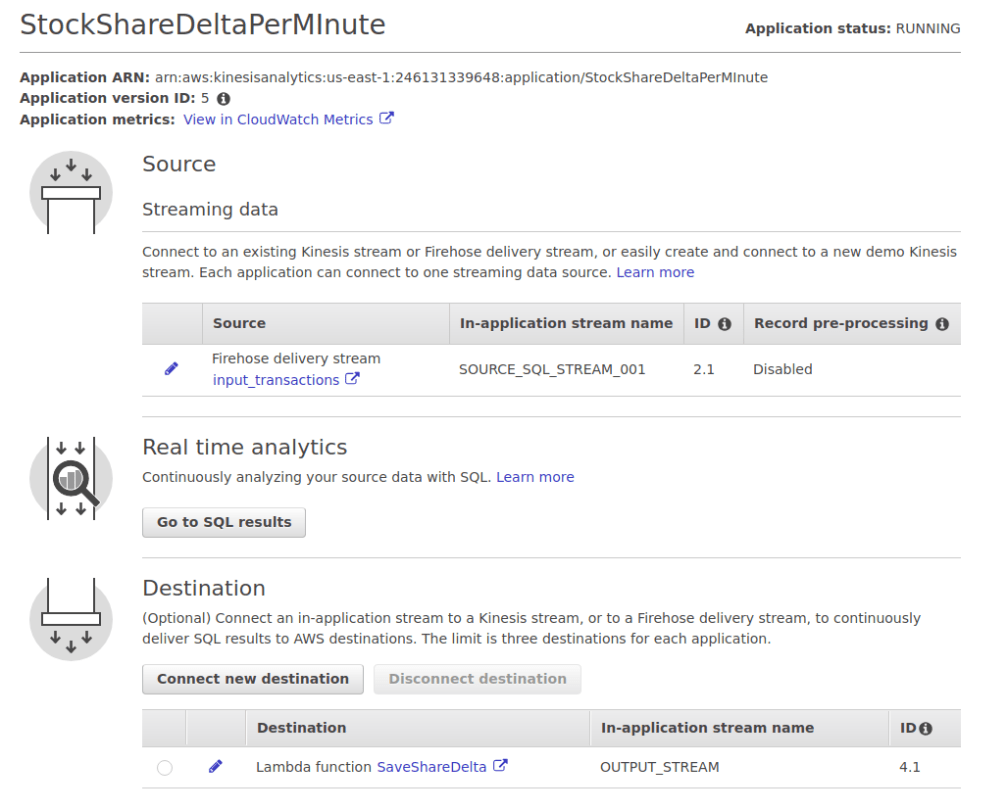The image size is (1008, 811).
Task: Click Connect new destination button
Action: pyautogui.click(x=253, y=679)
